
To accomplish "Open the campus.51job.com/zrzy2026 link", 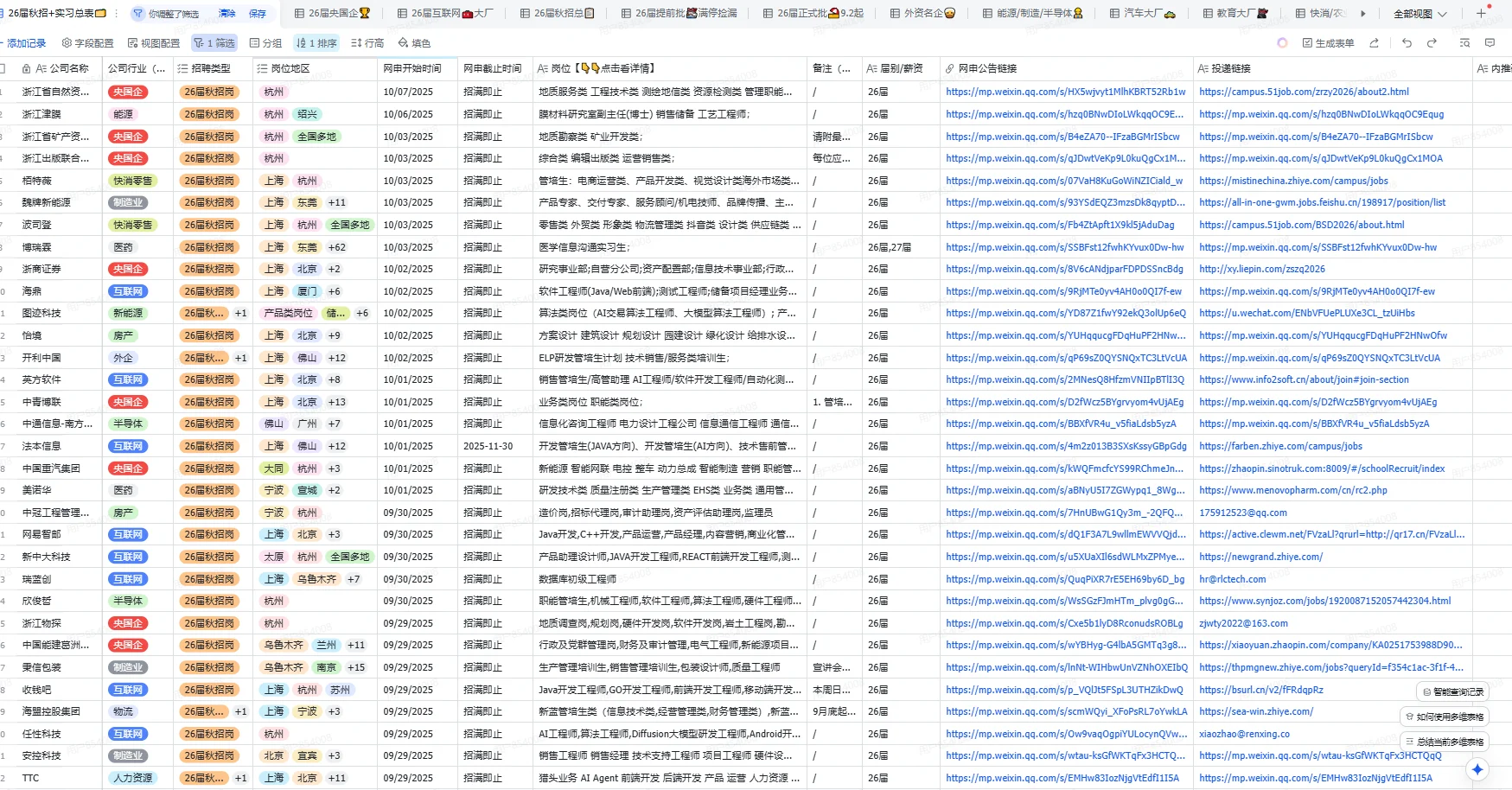I will pos(1304,92).
